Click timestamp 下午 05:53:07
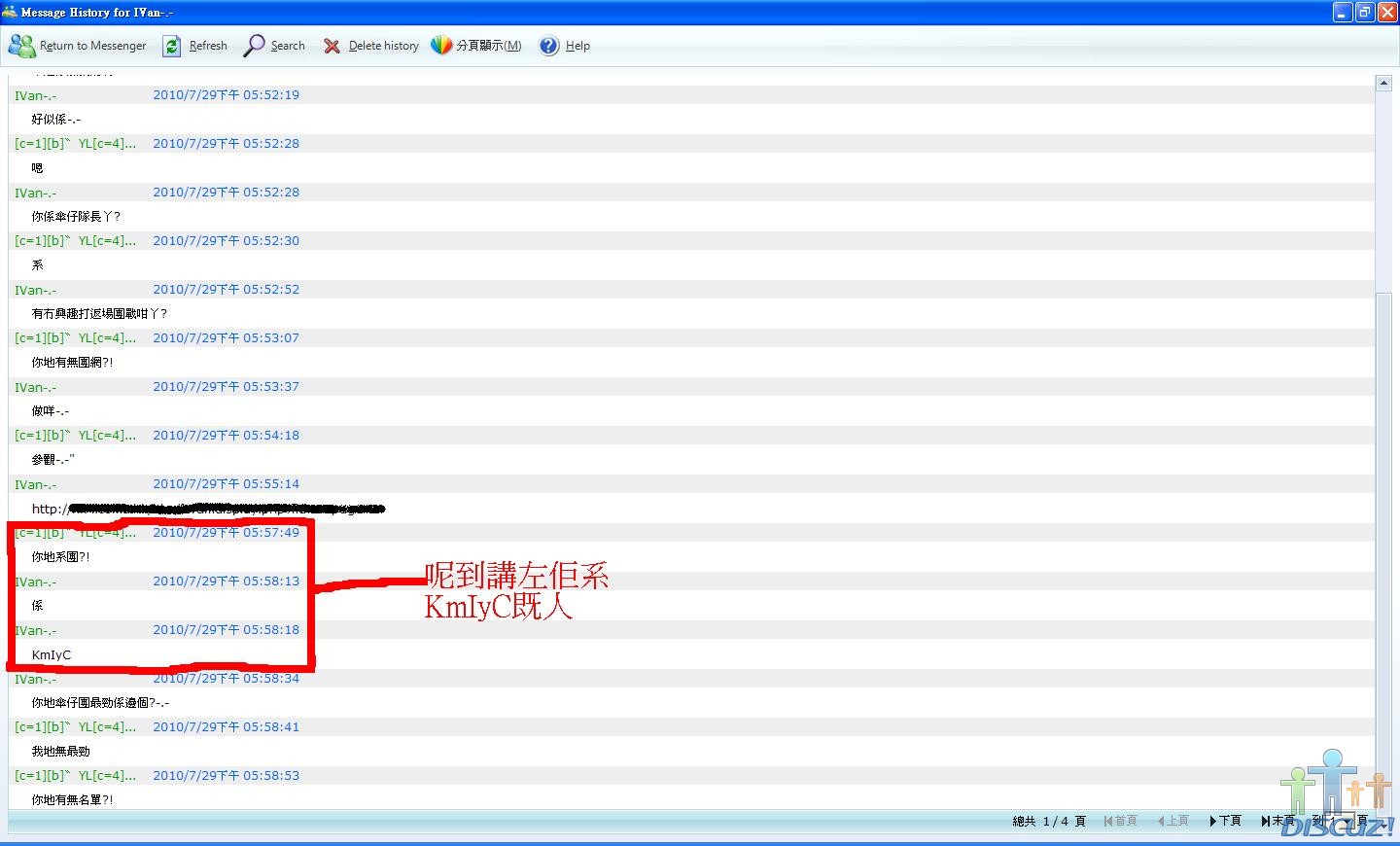1400x846 pixels. tap(226, 338)
